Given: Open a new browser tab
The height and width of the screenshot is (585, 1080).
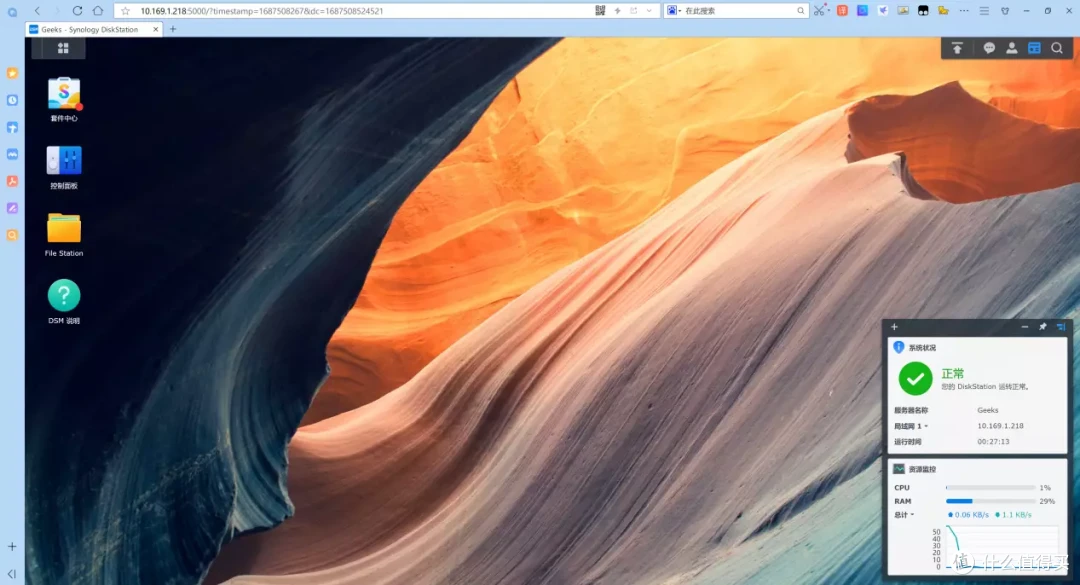Looking at the screenshot, I should coord(173,30).
